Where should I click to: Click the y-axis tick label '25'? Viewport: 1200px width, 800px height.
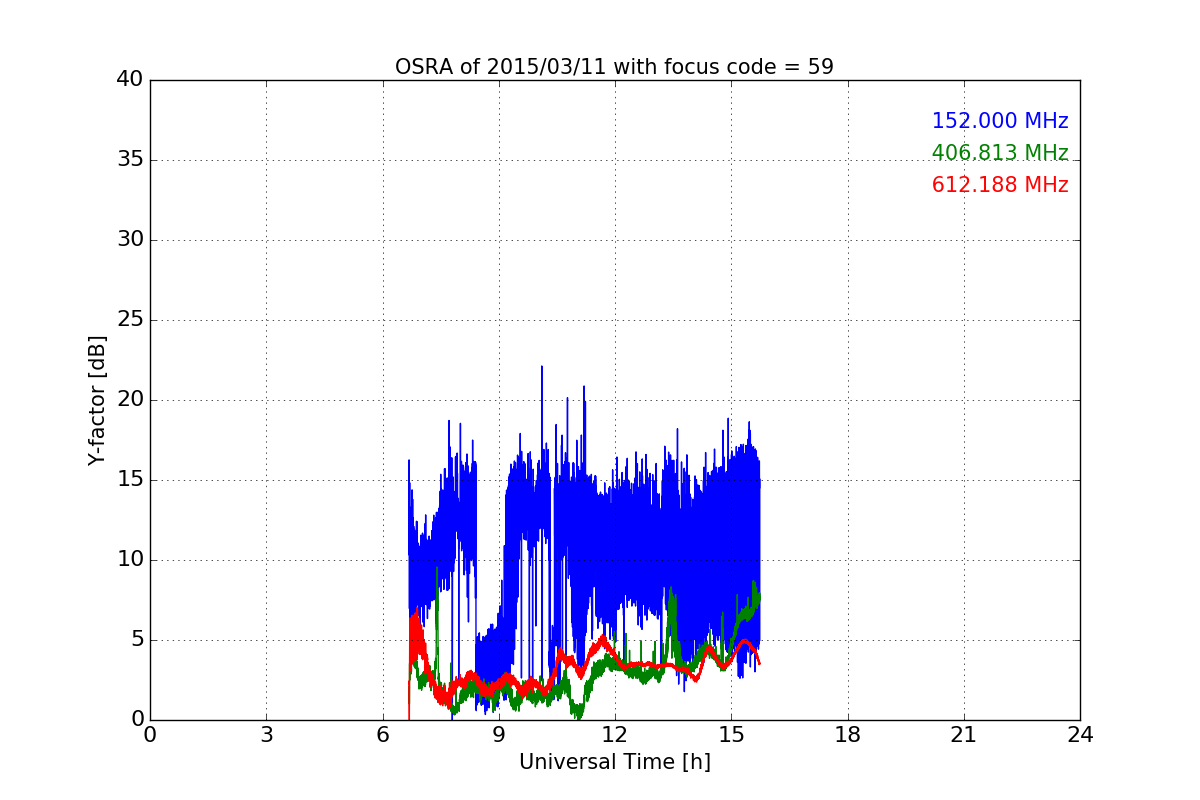point(130,320)
